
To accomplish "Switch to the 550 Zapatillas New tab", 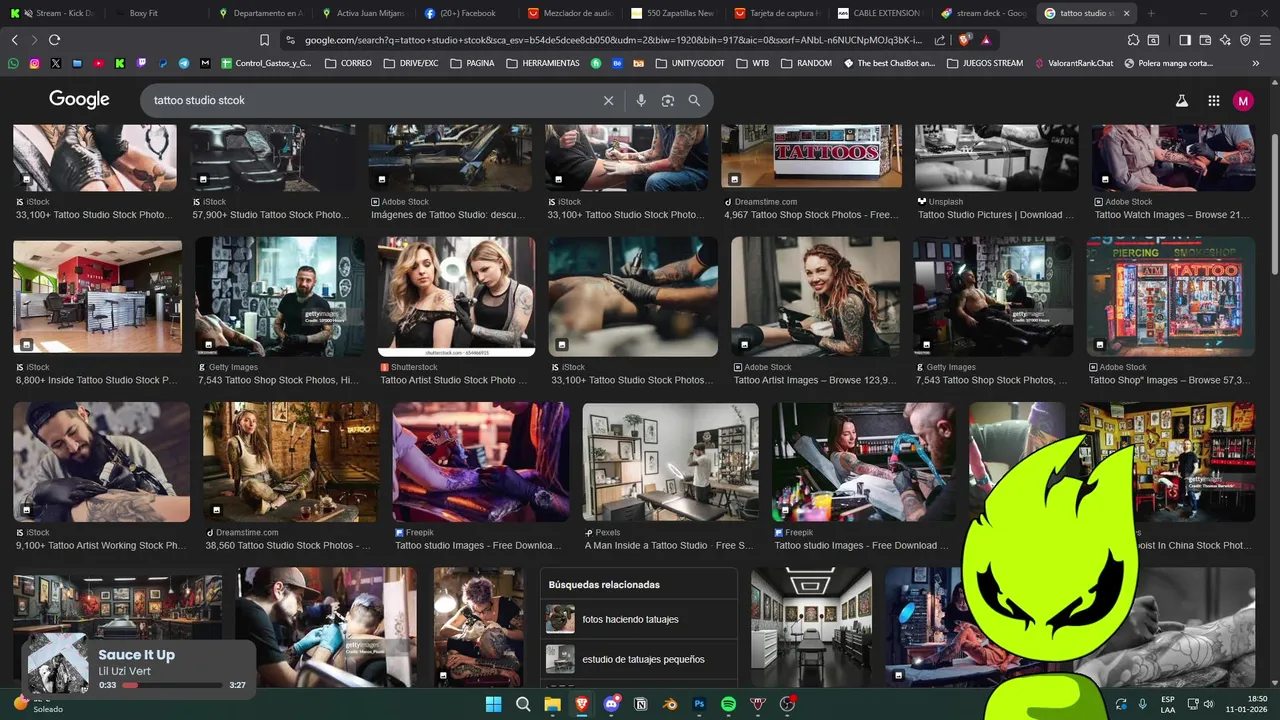I will [x=673, y=13].
